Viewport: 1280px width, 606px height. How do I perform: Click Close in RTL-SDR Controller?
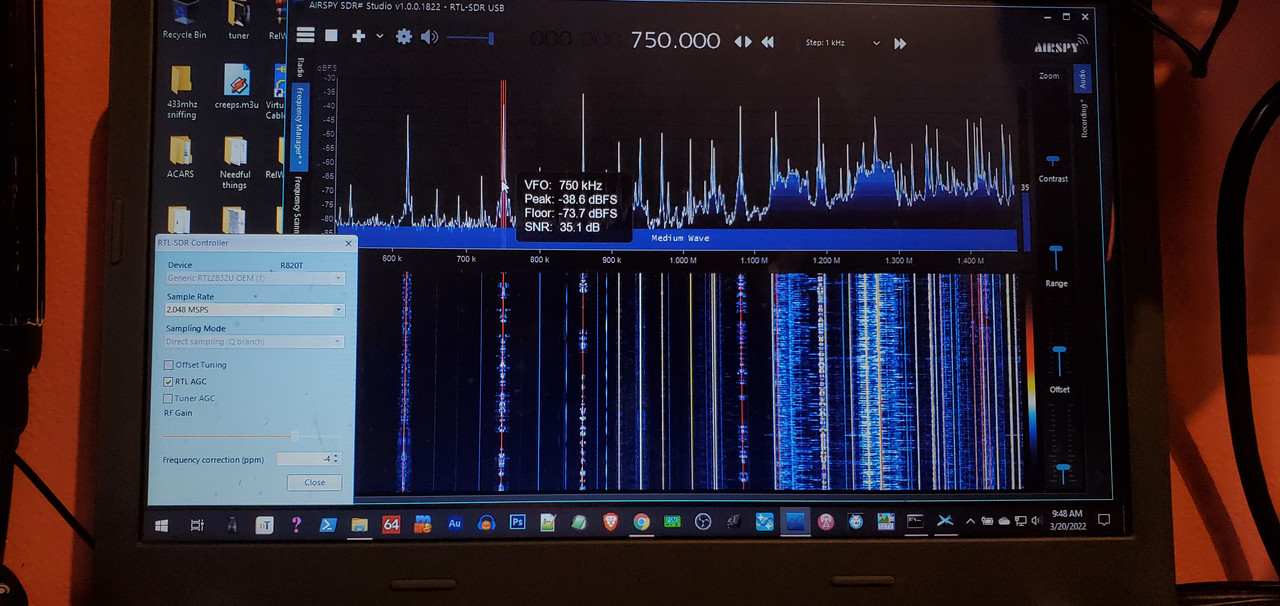pos(314,482)
